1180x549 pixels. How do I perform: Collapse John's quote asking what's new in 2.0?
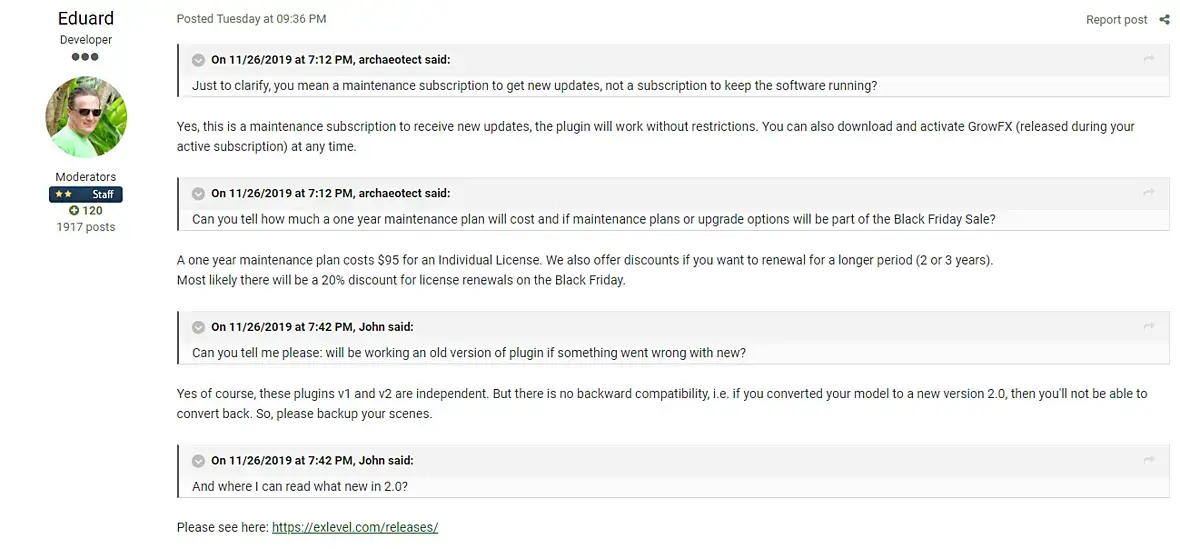pyautogui.click(x=198, y=460)
